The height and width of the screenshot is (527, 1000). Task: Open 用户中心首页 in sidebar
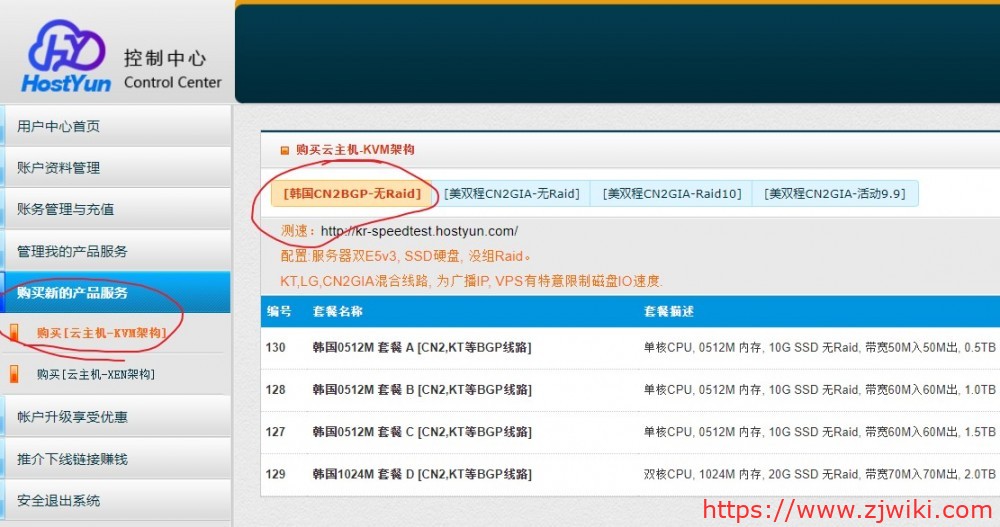[x=58, y=126]
